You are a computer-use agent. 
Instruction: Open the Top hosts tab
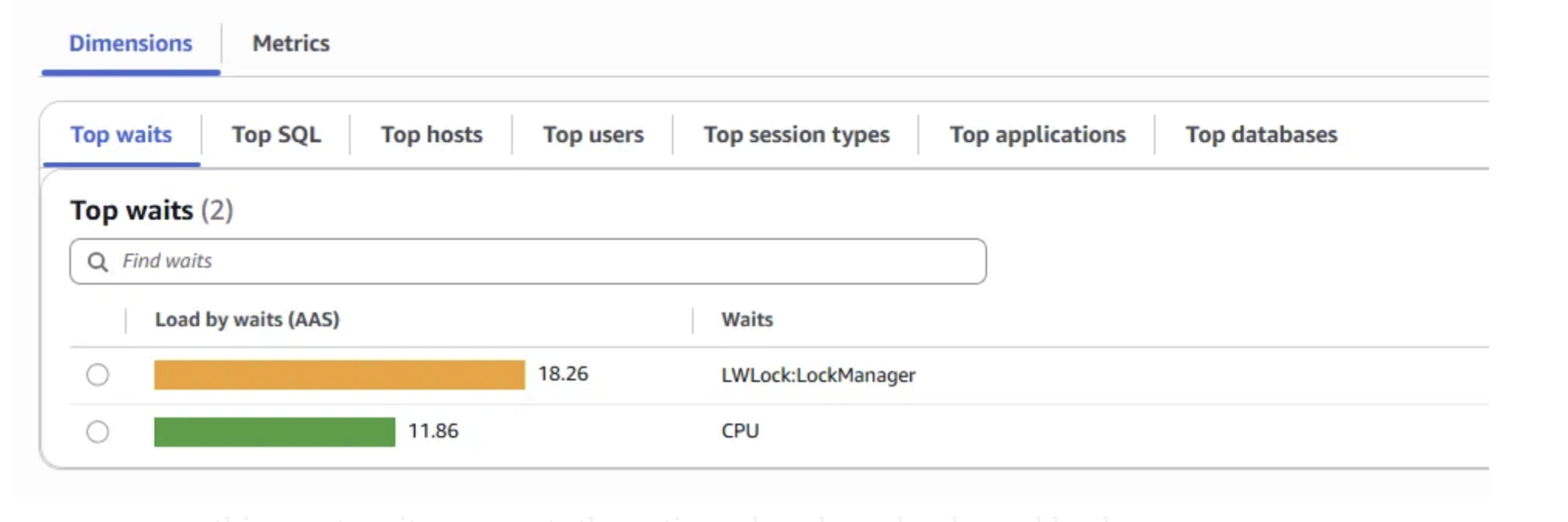coord(432,135)
